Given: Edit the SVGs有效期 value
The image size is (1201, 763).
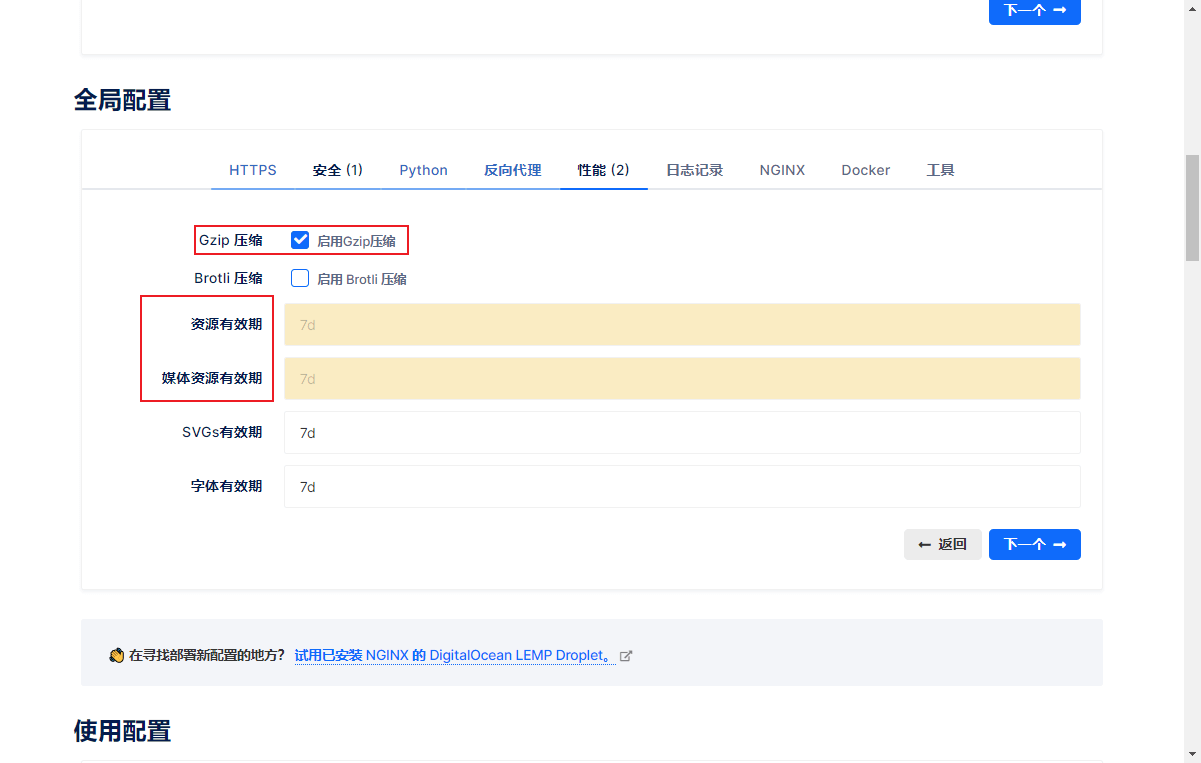Looking at the screenshot, I should tap(682, 432).
